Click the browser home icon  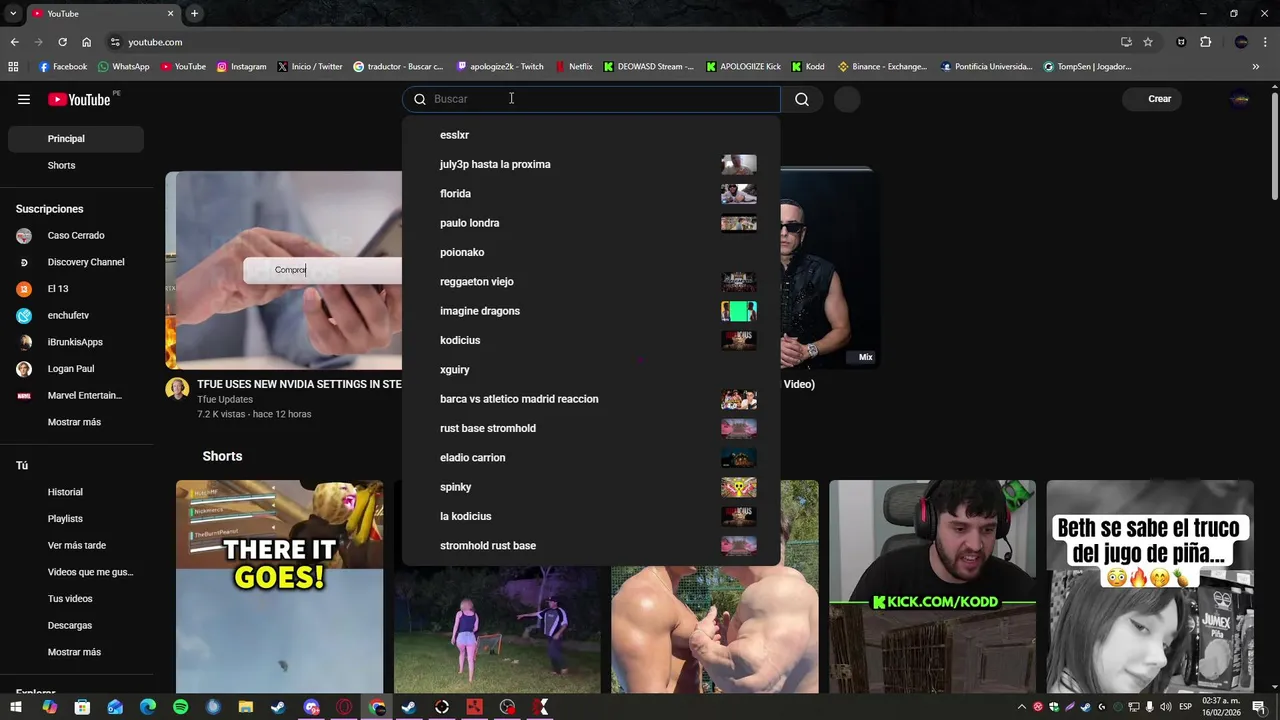[86, 42]
